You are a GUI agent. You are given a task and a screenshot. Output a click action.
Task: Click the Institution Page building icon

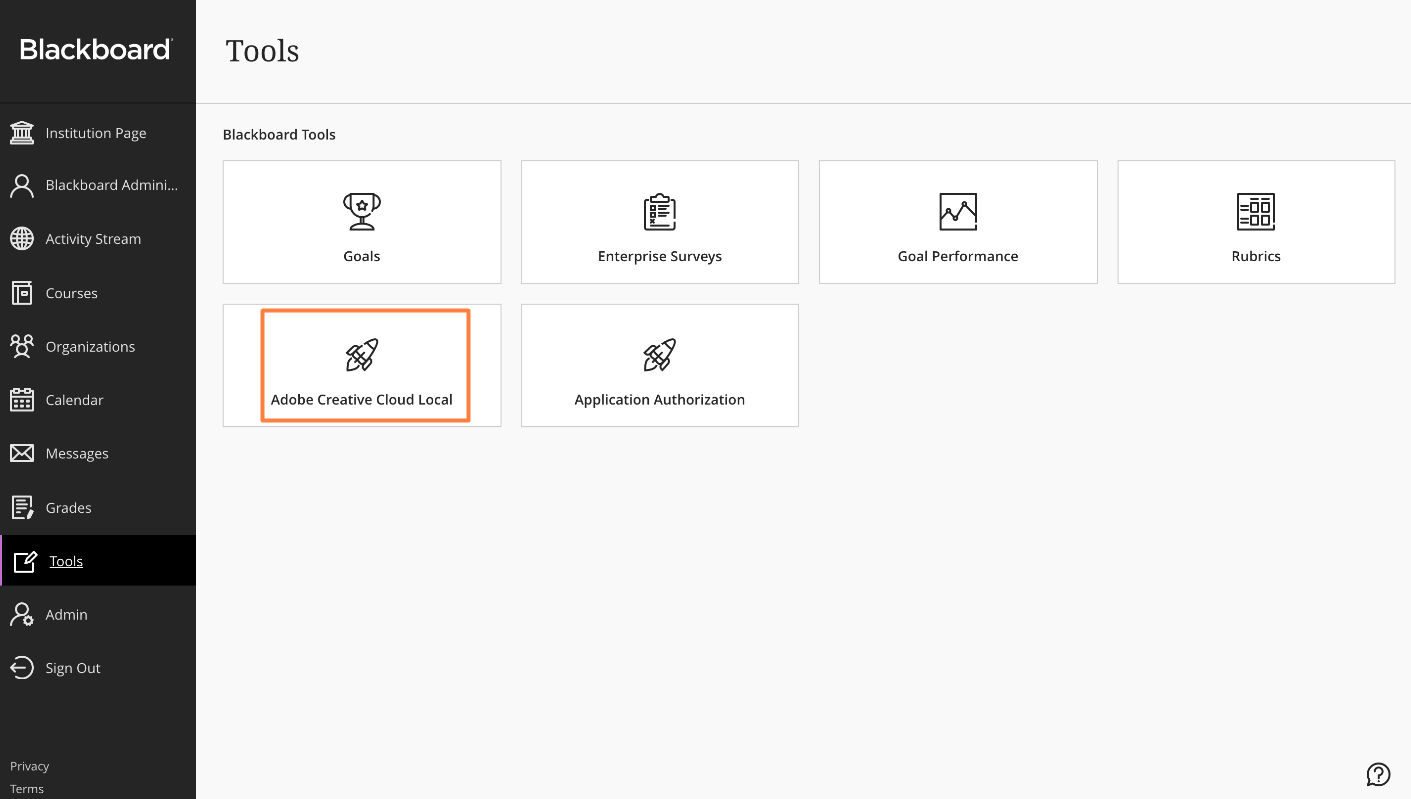tap(21, 133)
